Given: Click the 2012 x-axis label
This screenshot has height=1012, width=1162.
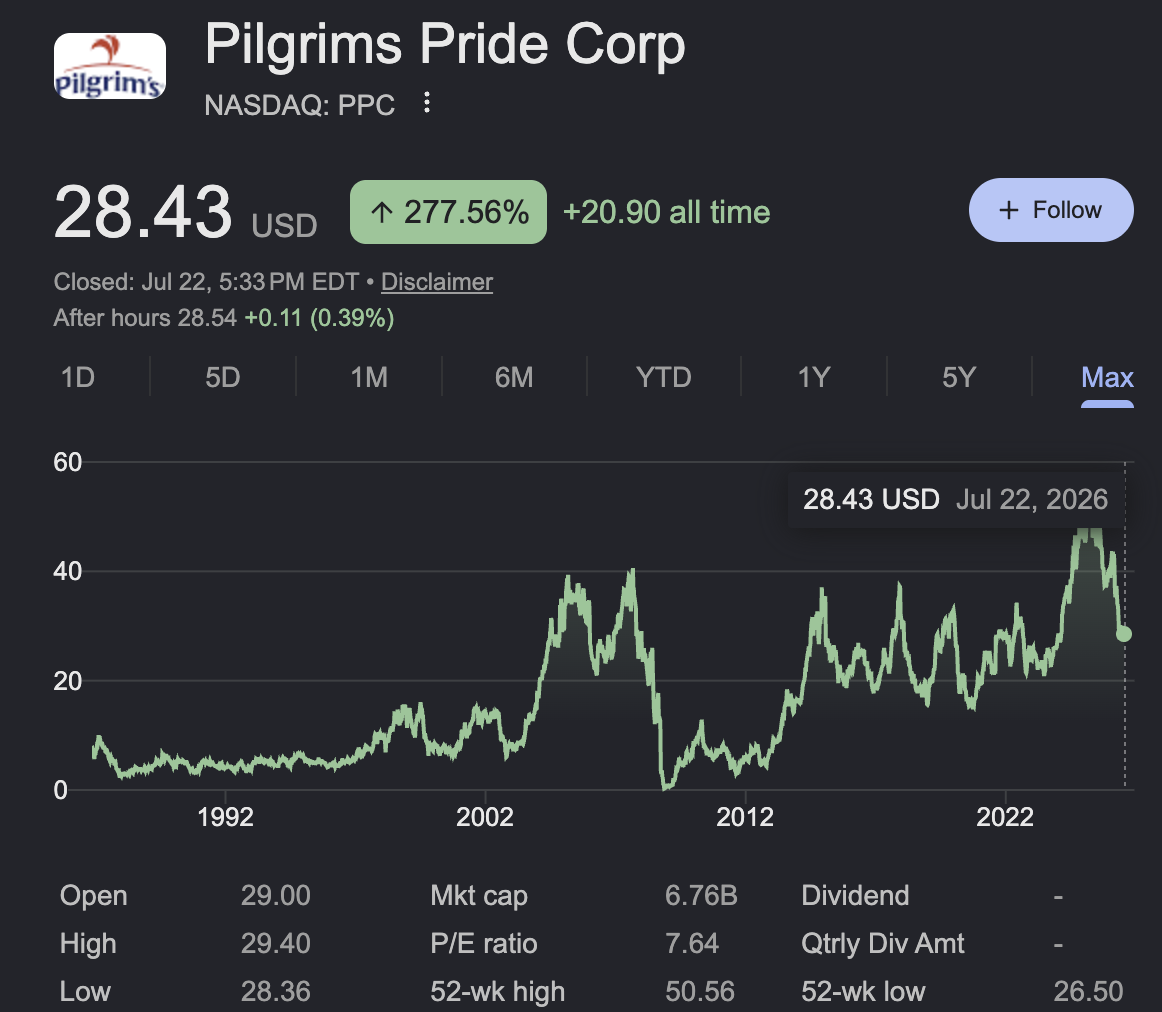Looking at the screenshot, I should [745, 816].
